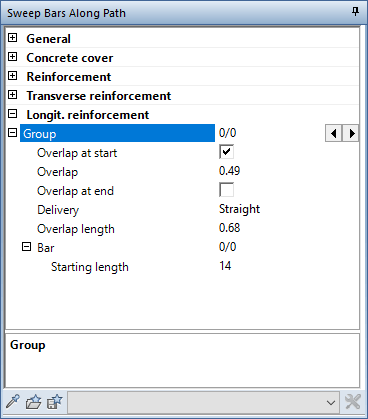368x419 pixels.
Task: Toggle the pin icon in title bar
Action: point(355,12)
